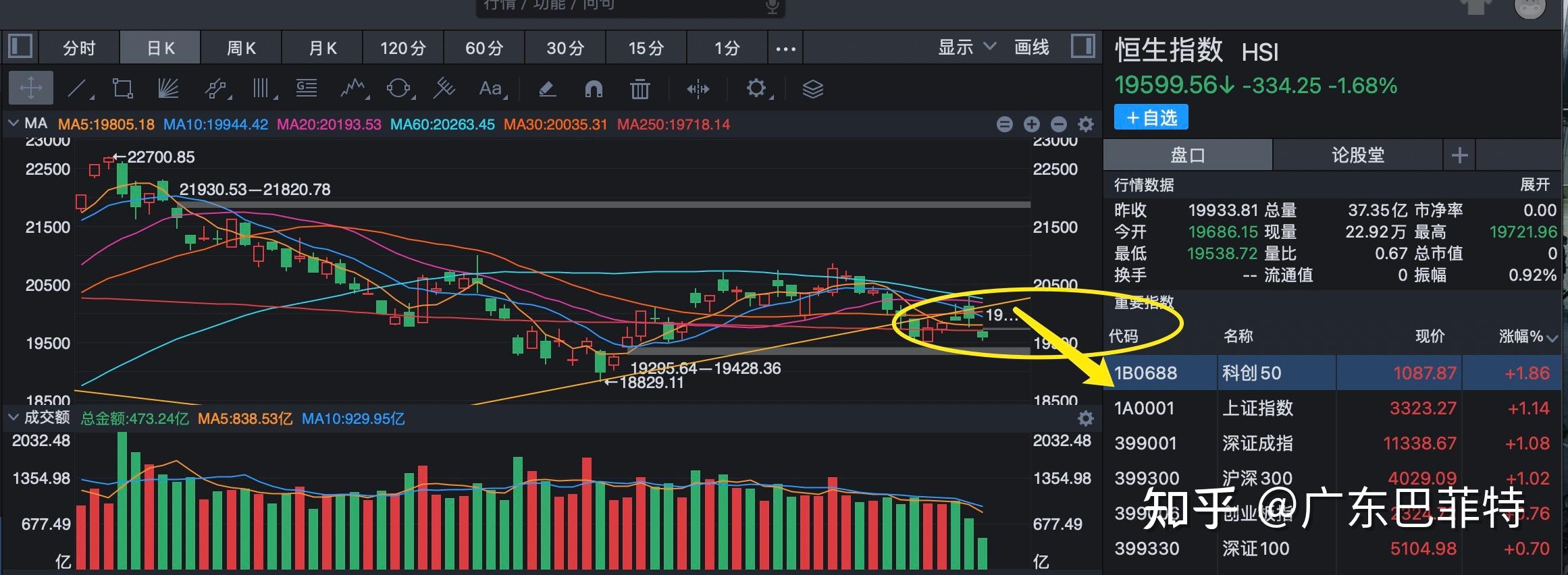The height and width of the screenshot is (575, 1568).
Task: Click the MA250:19718.14 legend label
Action: 673,125
